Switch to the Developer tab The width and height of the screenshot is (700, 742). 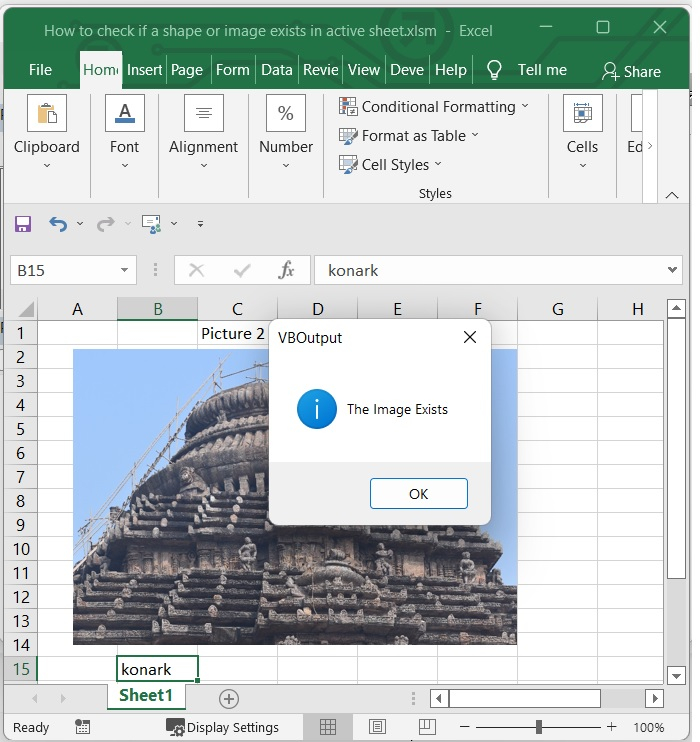pos(407,70)
